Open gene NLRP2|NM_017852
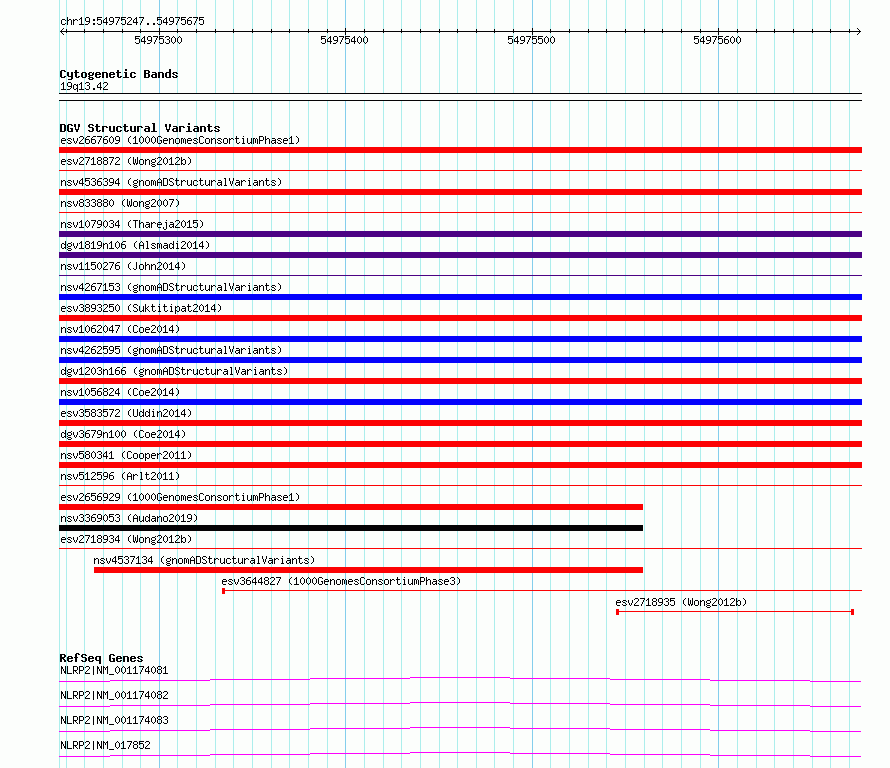 click(x=105, y=745)
